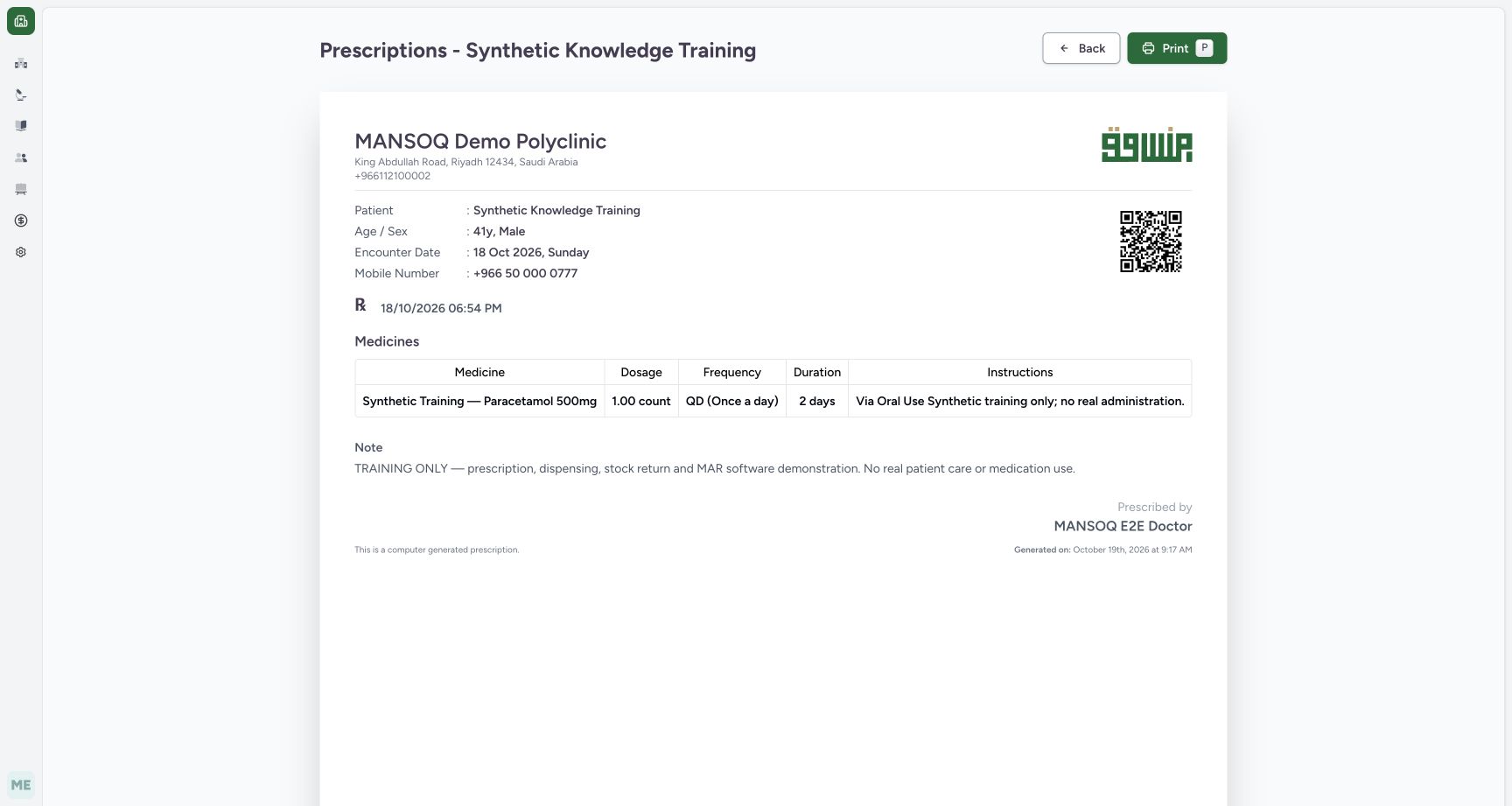Click the page title Prescriptions heading
Screen dimensions: 1512x806
click(537, 50)
